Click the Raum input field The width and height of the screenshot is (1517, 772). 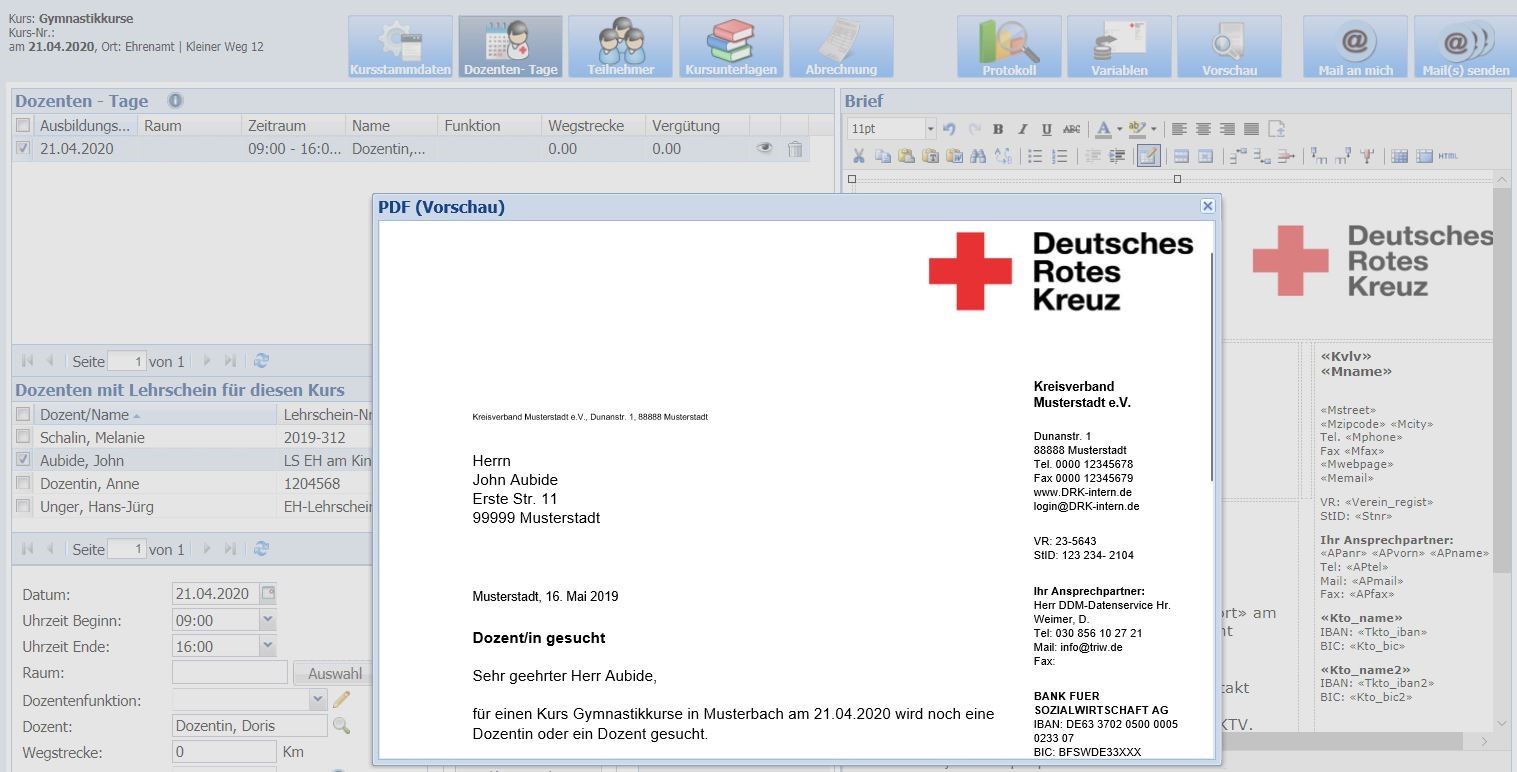(x=230, y=673)
